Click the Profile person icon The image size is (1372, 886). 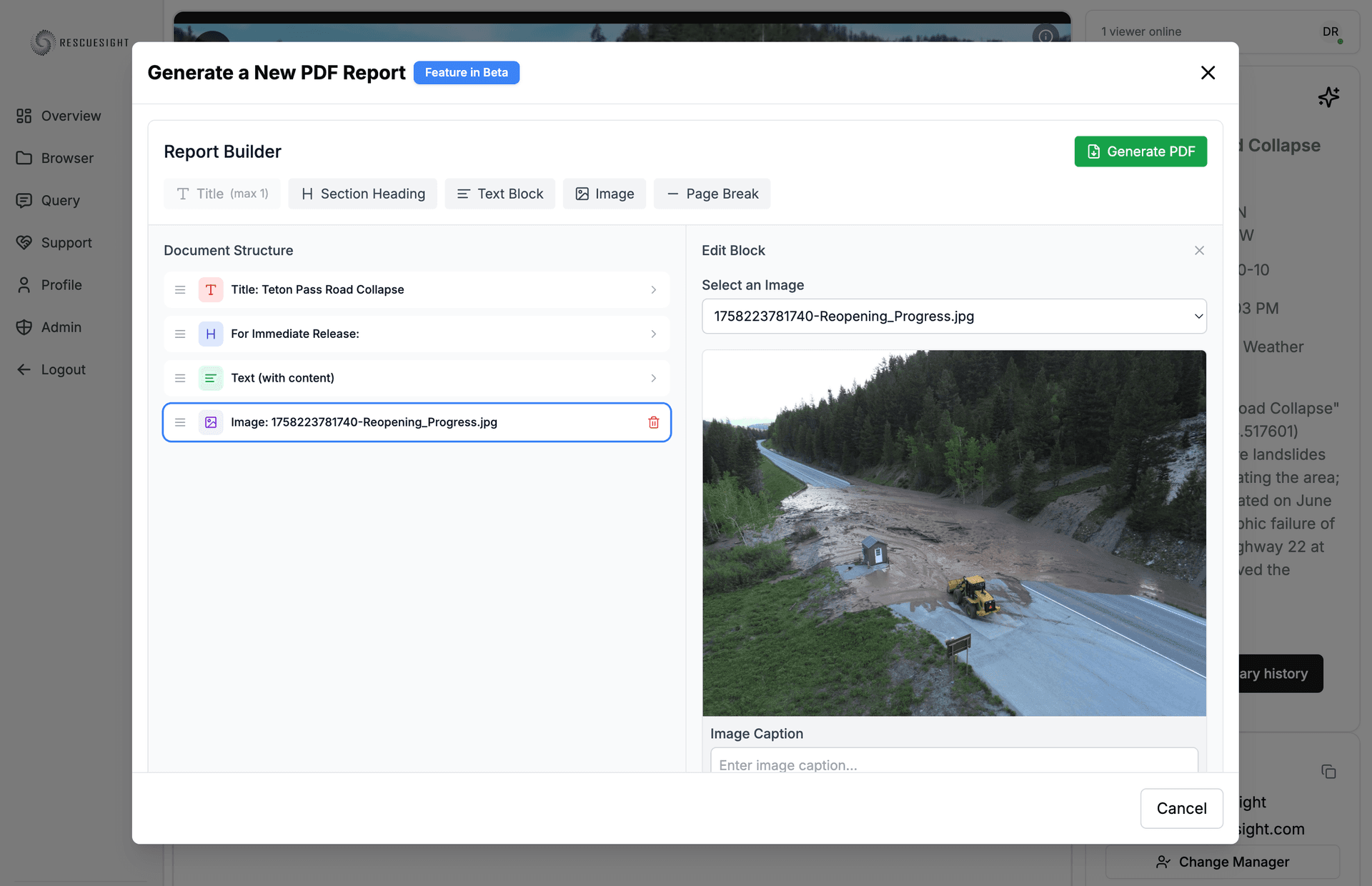[x=24, y=284]
